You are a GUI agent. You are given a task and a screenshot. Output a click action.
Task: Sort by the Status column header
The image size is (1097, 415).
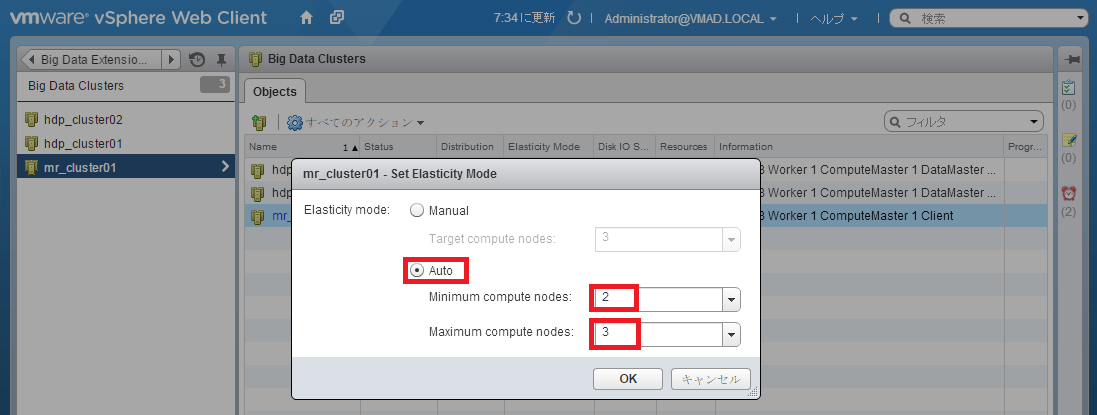point(399,147)
